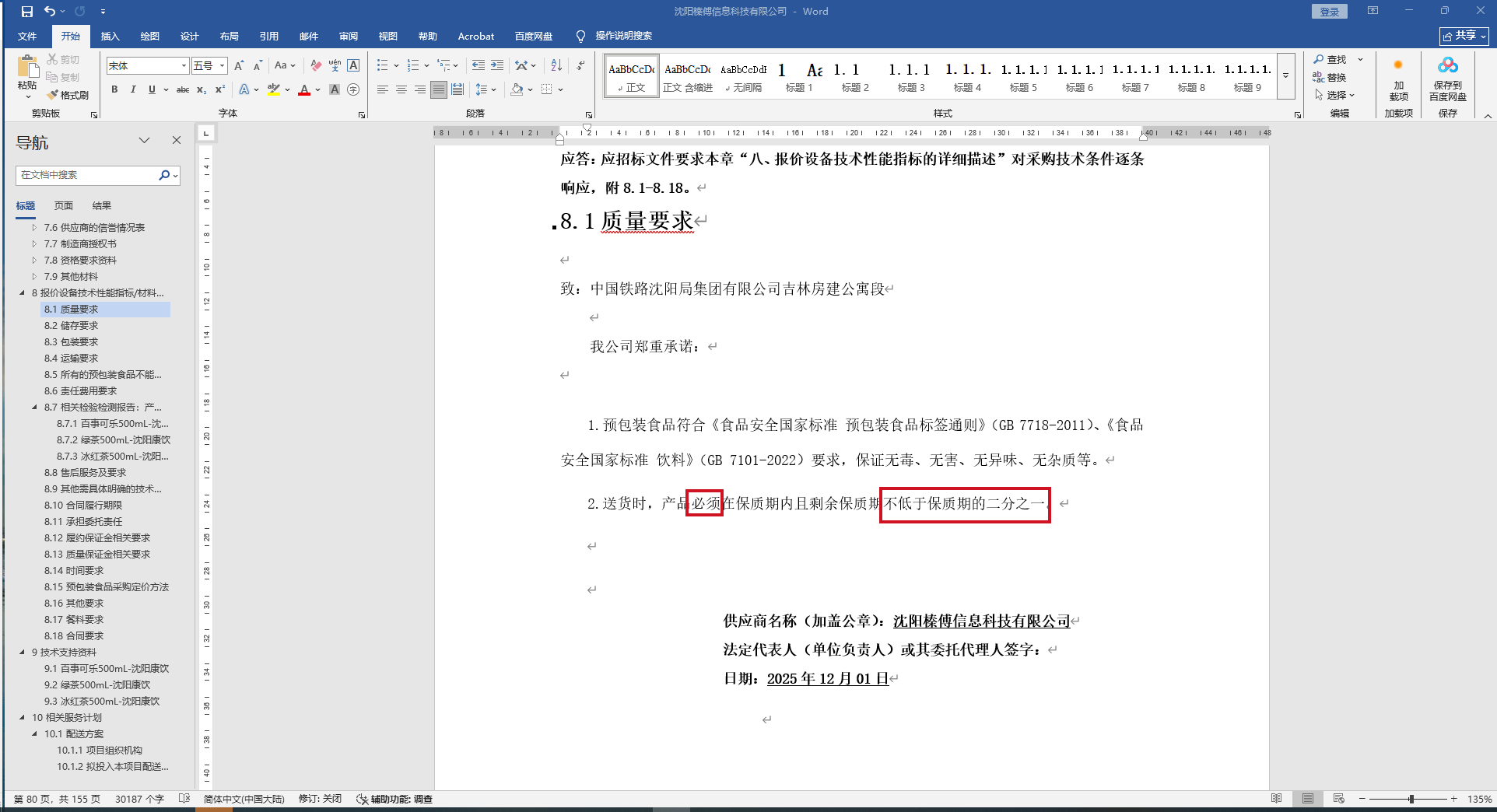Click the 替换 replace button
The width and height of the screenshot is (1497, 812).
(x=1330, y=77)
